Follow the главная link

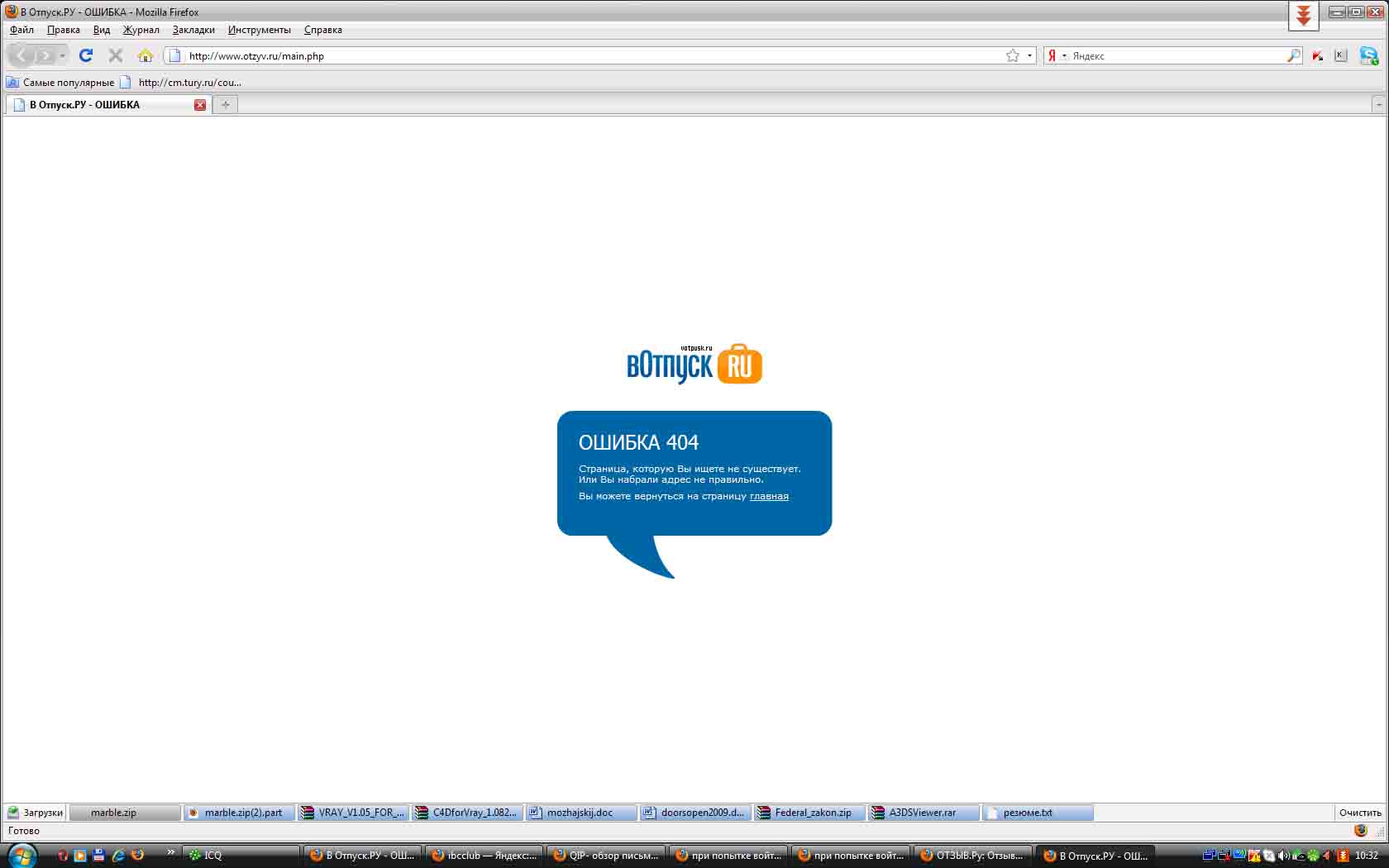[769, 496]
